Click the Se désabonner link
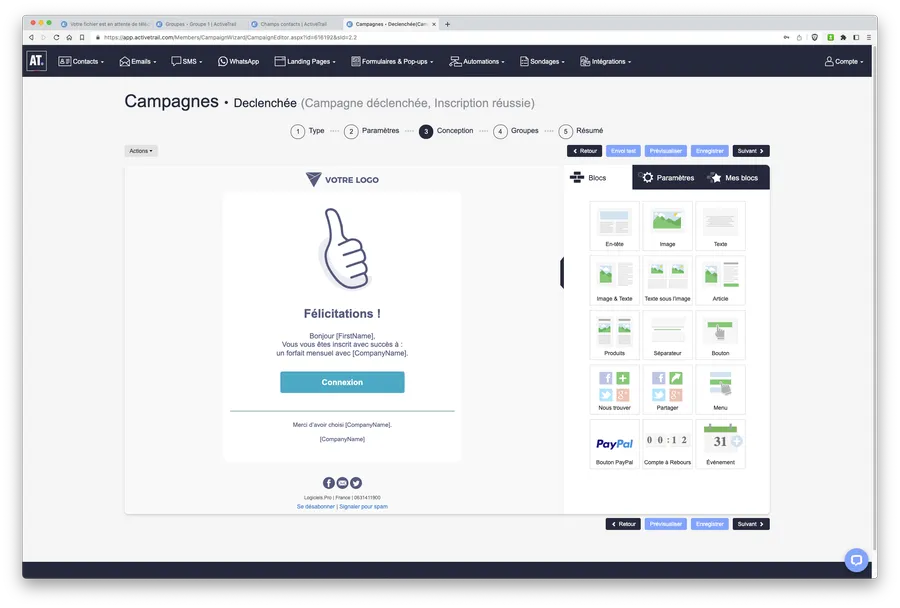900x608 pixels. (316, 507)
